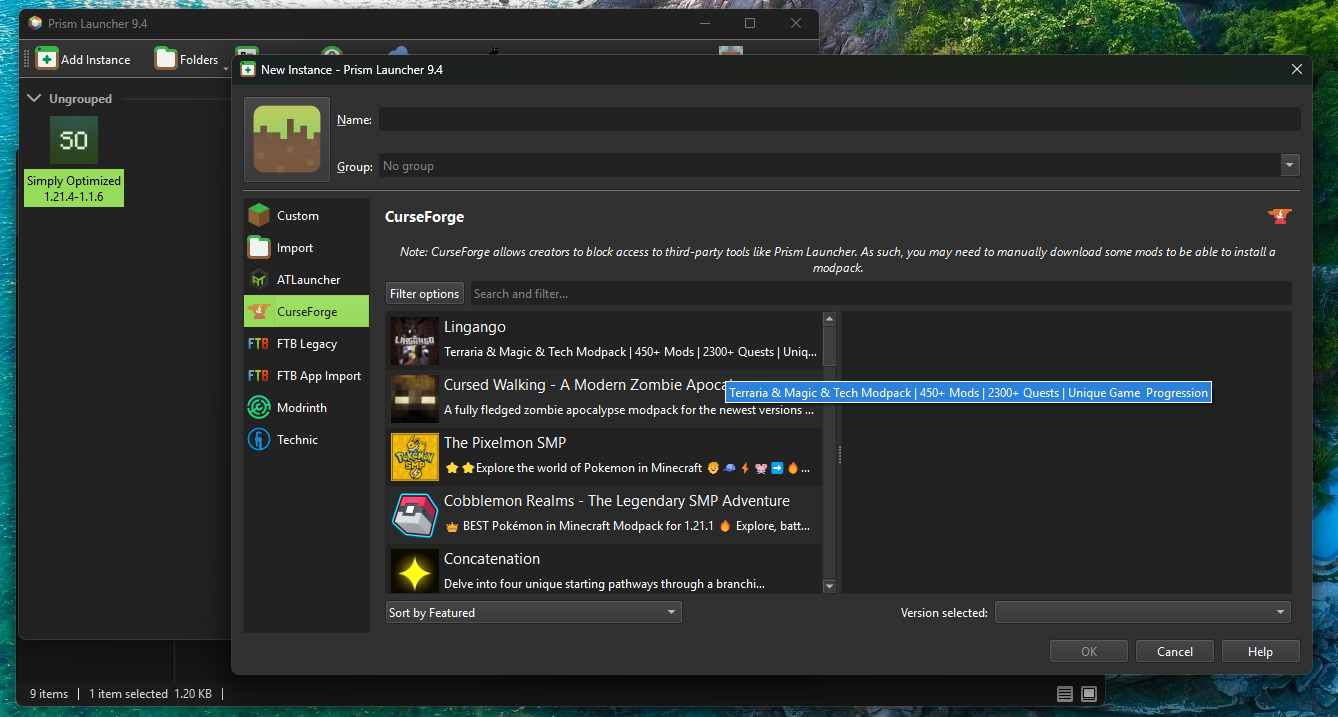Click the Search and filter box

[x=880, y=293]
